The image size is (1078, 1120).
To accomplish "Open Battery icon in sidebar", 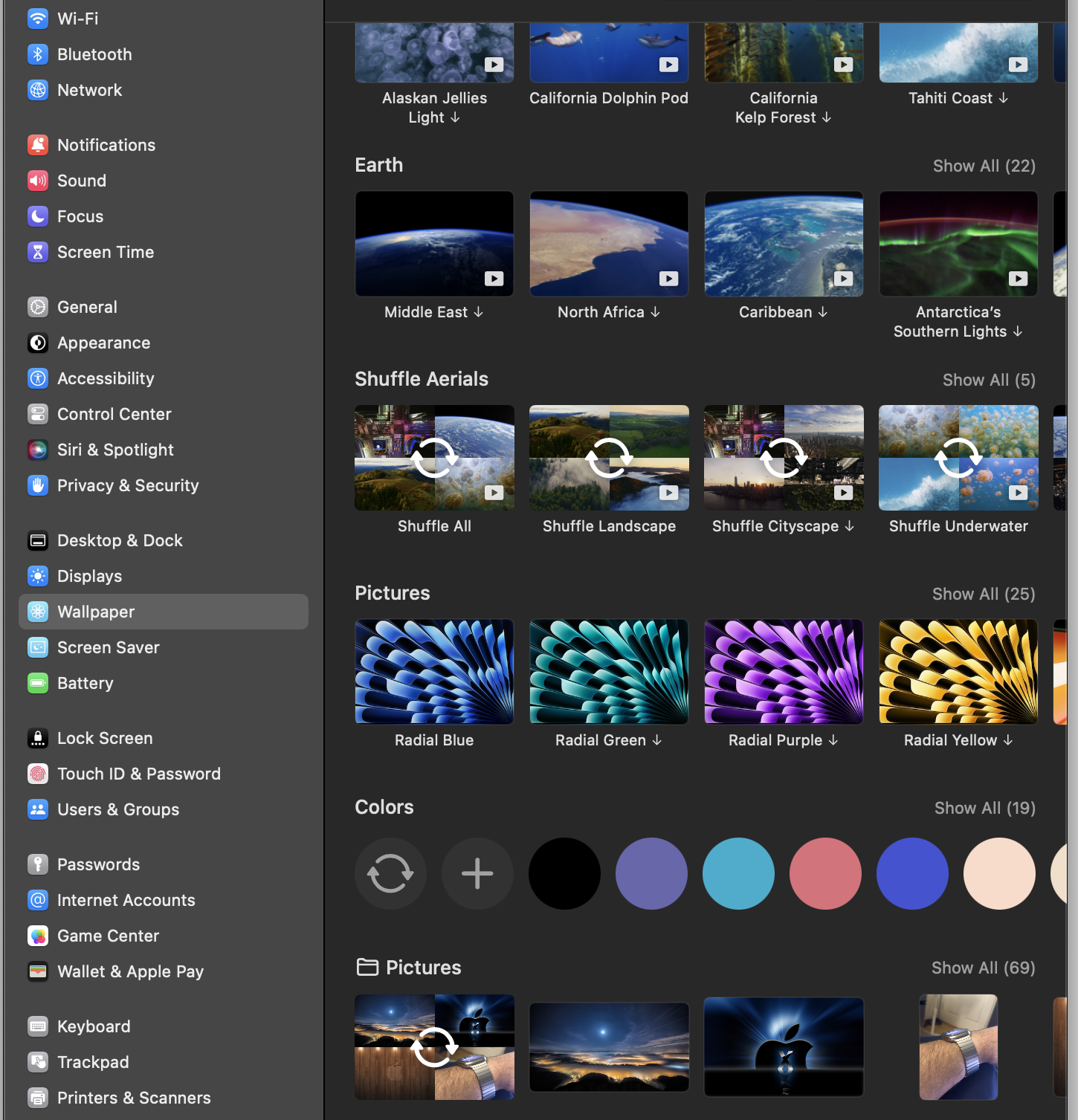I will [38, 683].
